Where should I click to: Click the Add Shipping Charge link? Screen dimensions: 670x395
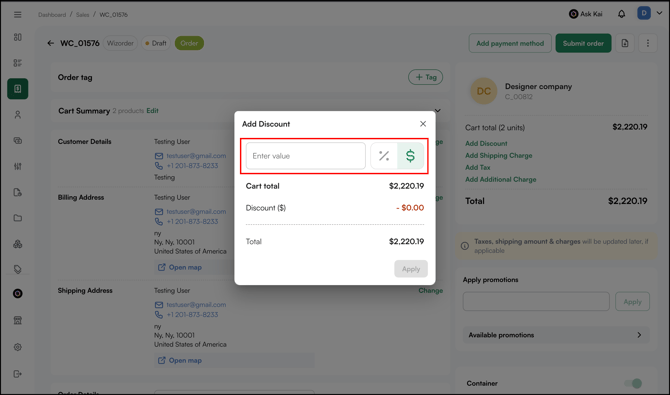[498, 156]
